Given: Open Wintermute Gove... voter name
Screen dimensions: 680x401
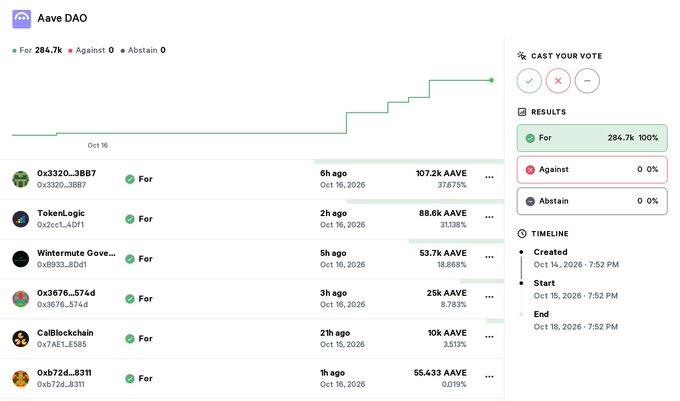Looking at the screenshot, I should tap(76, 253).
